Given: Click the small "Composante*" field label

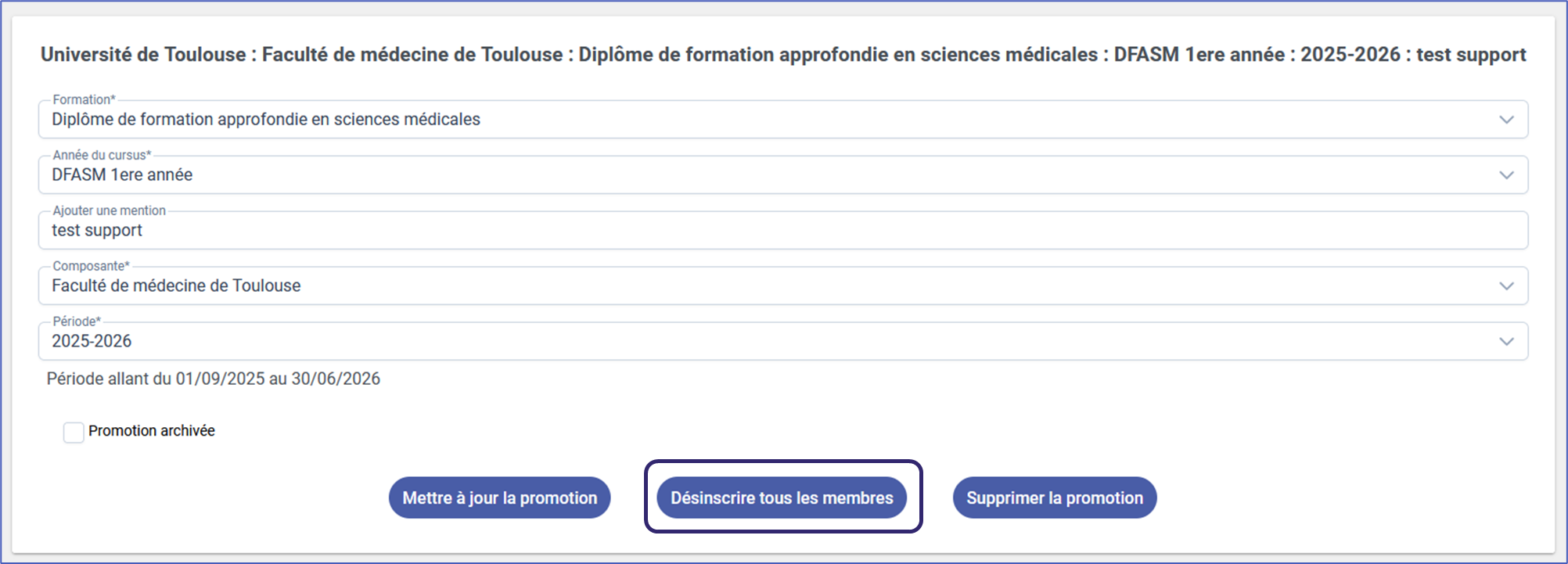Looking at the screenshot, I should pos(91,267).
